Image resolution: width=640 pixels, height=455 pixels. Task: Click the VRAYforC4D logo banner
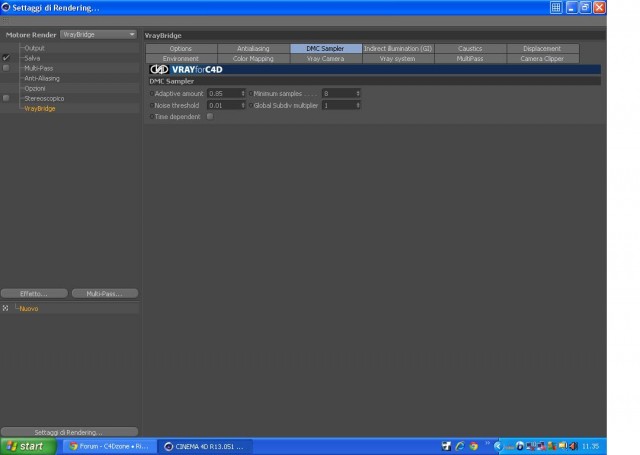pyautogui.click(x=374, y=69)
